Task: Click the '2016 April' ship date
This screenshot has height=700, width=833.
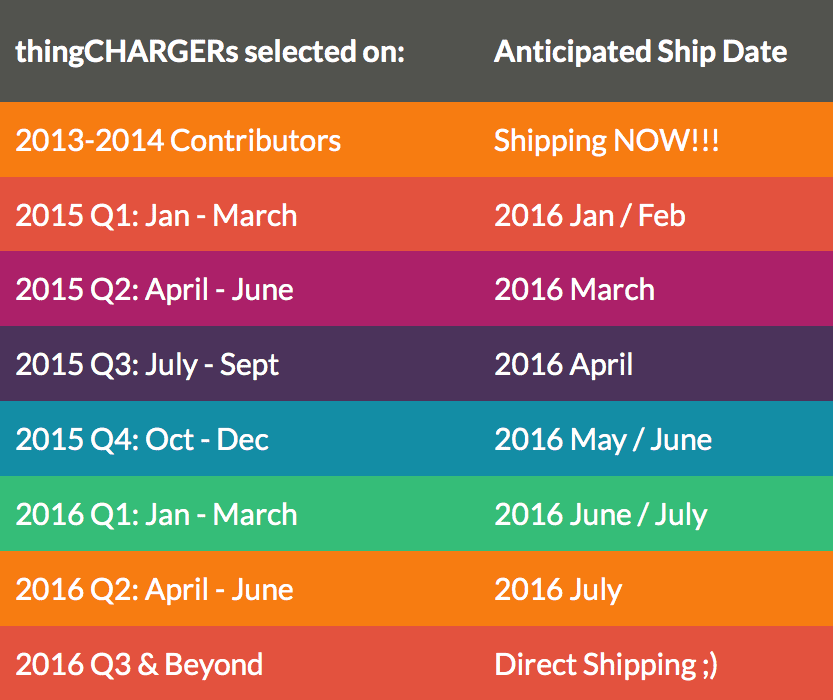Action: pyautogui.click(x=564, y=365)
